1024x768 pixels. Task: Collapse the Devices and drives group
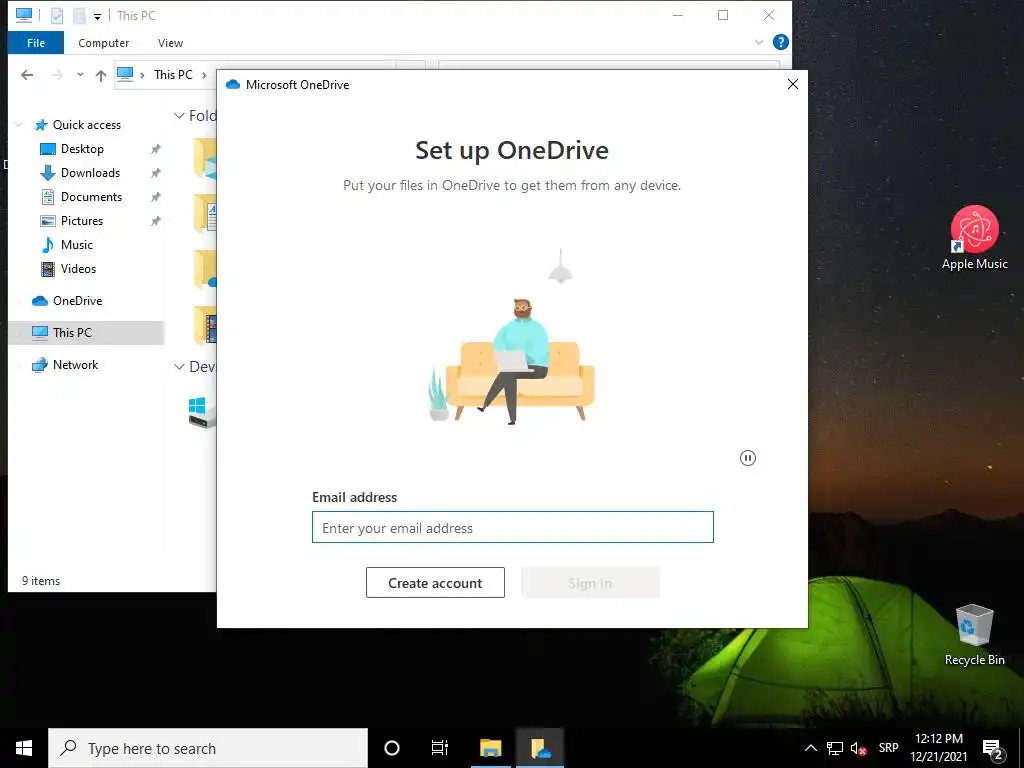point(179,367)
